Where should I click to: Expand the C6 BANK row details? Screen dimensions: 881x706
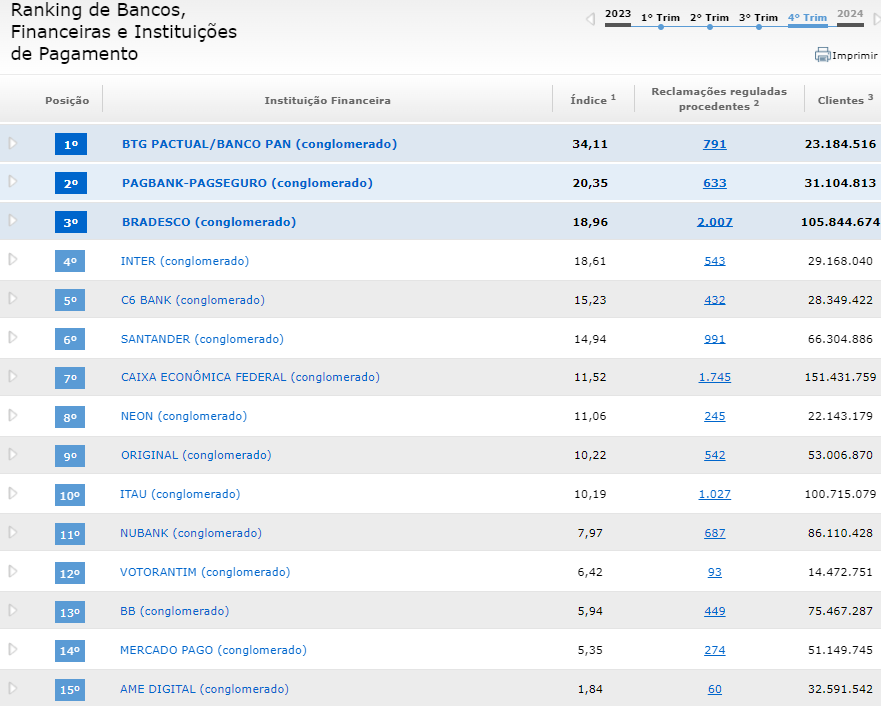(x=13, y=298)
